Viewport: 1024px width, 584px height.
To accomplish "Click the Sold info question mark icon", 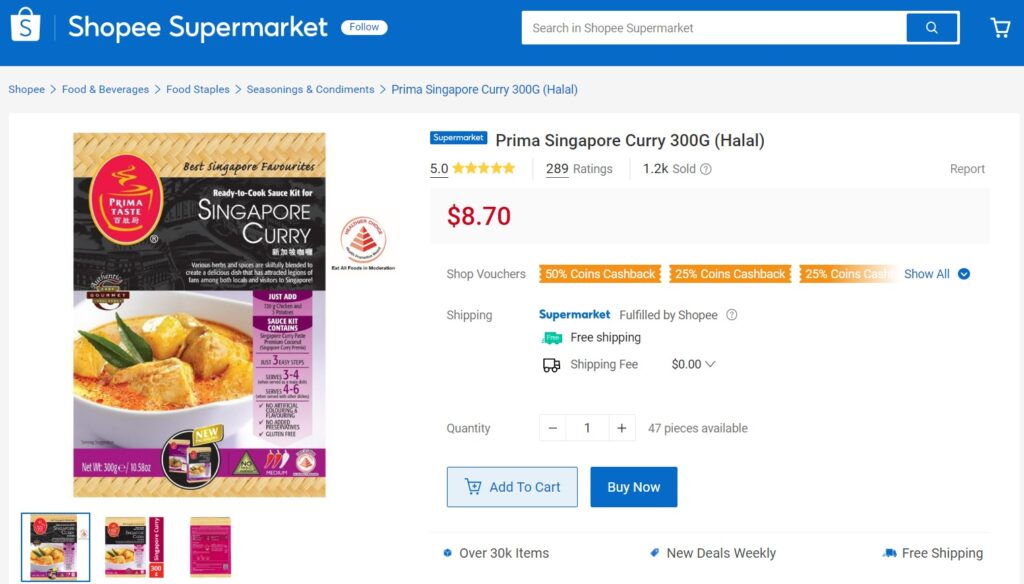I will tap(706, 169).
